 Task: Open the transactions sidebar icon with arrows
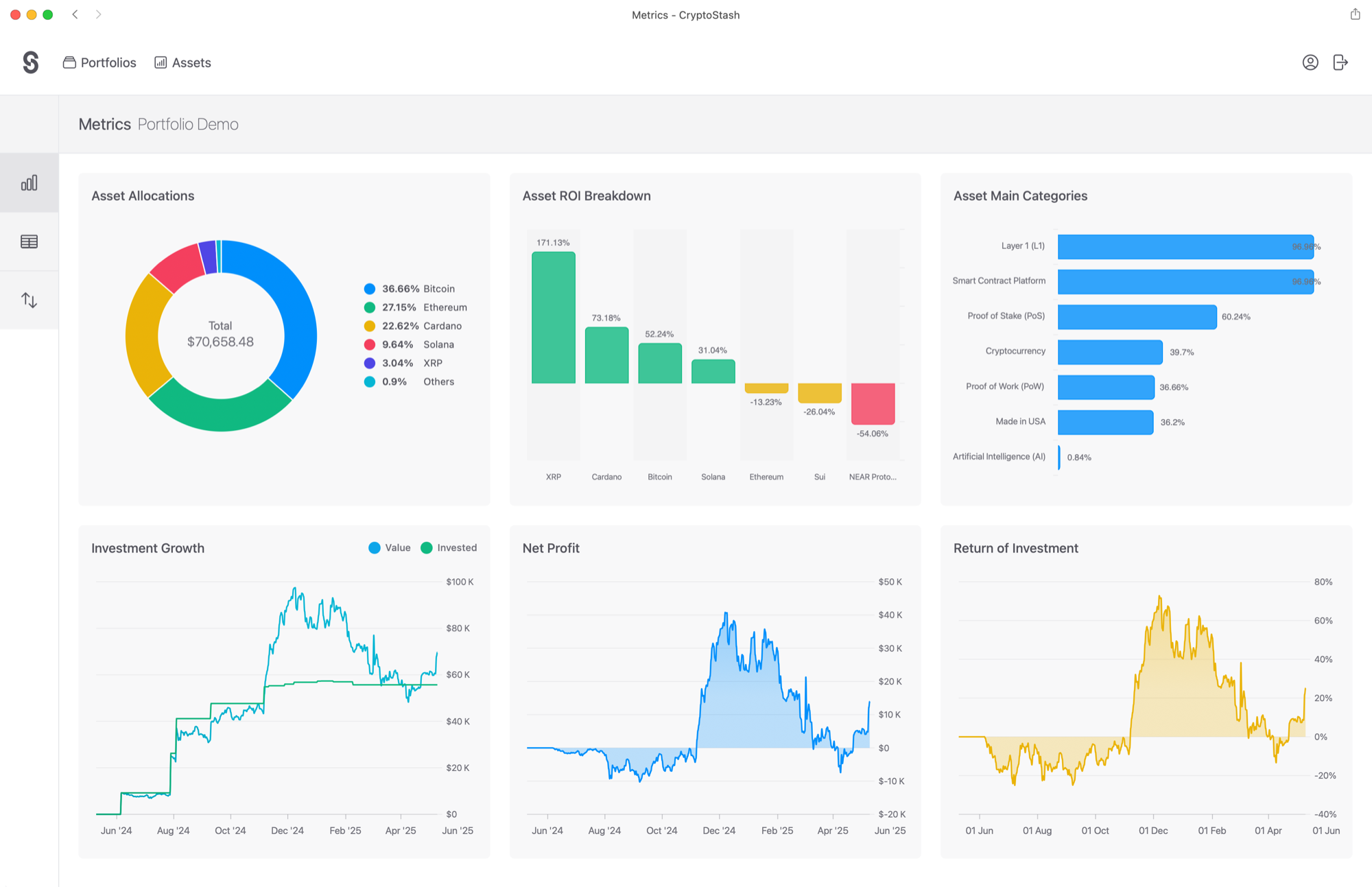(x=29, y=299)
